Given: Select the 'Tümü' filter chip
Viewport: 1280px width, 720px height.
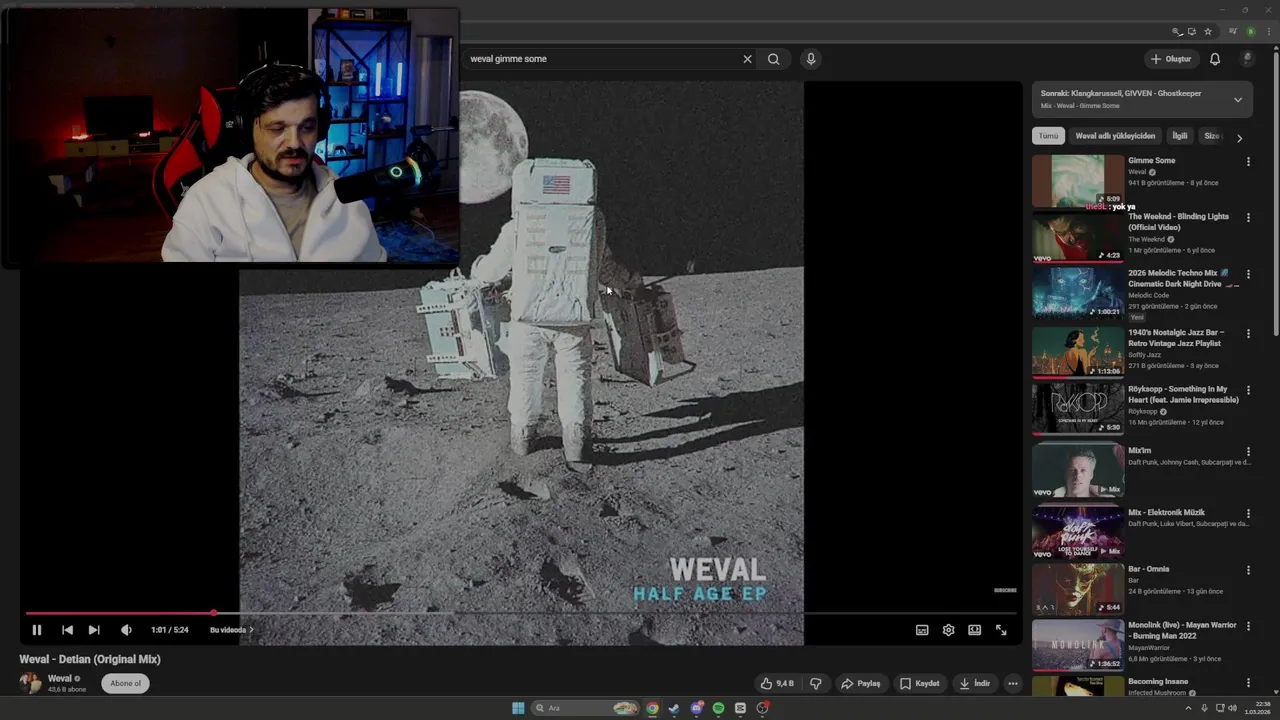Looking at the screenshot, I should [x=1048, y=136].
